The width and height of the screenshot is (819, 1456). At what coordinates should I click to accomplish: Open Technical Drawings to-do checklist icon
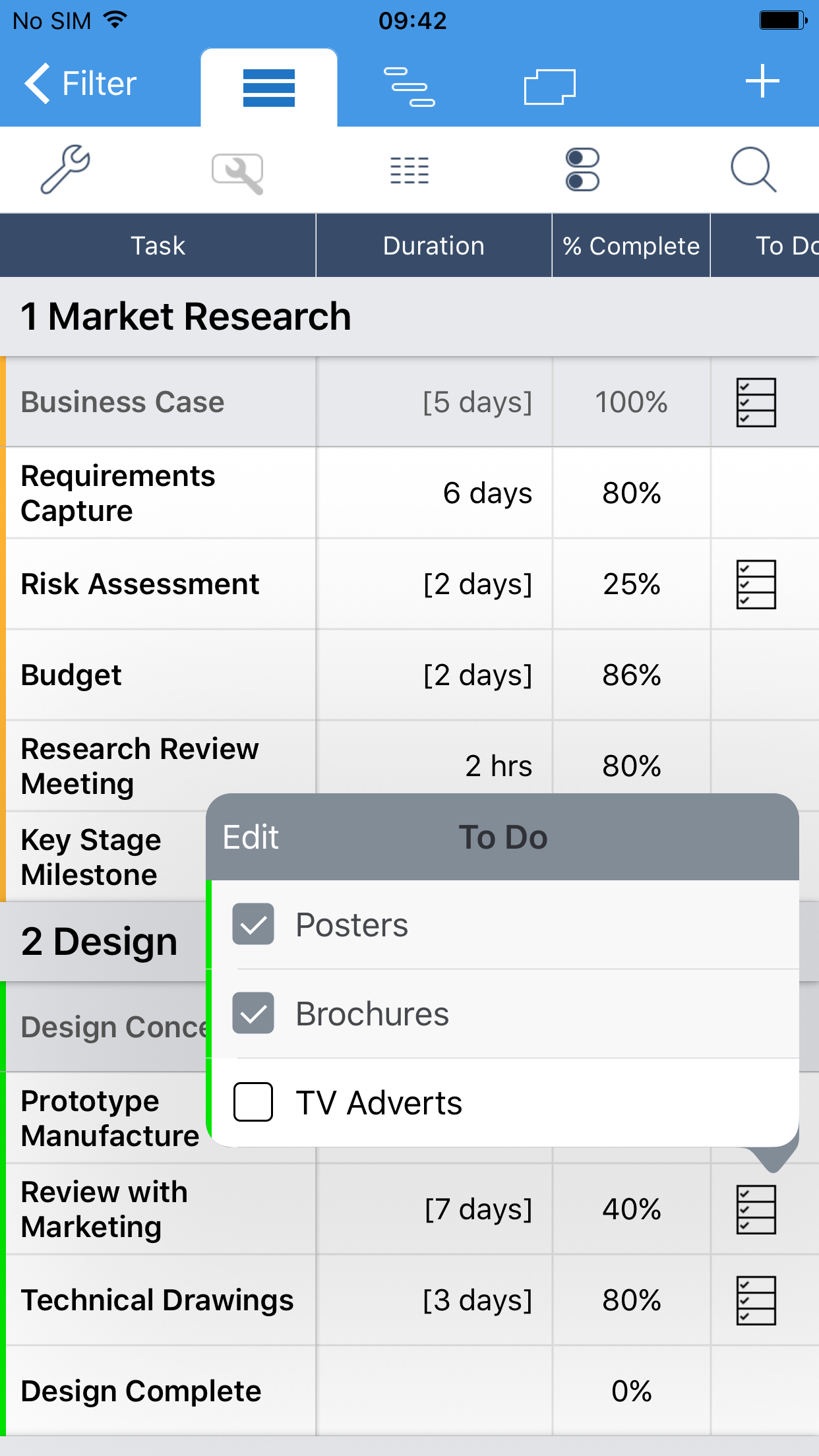click(756, 1300)
